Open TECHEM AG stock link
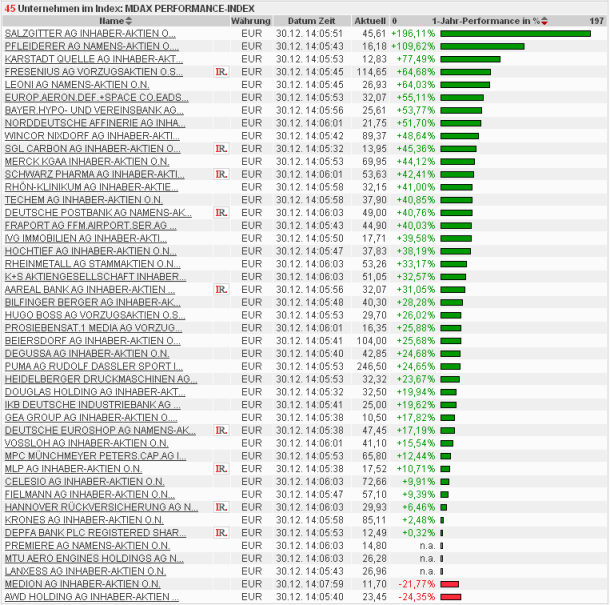This screenshot has height=605, width=610. point(84,200)
